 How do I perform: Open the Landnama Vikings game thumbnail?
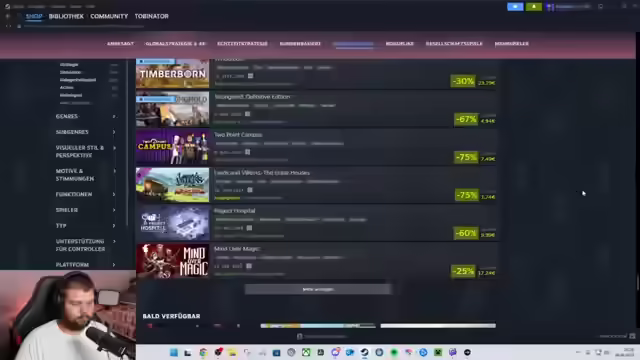tap(172, 185)
